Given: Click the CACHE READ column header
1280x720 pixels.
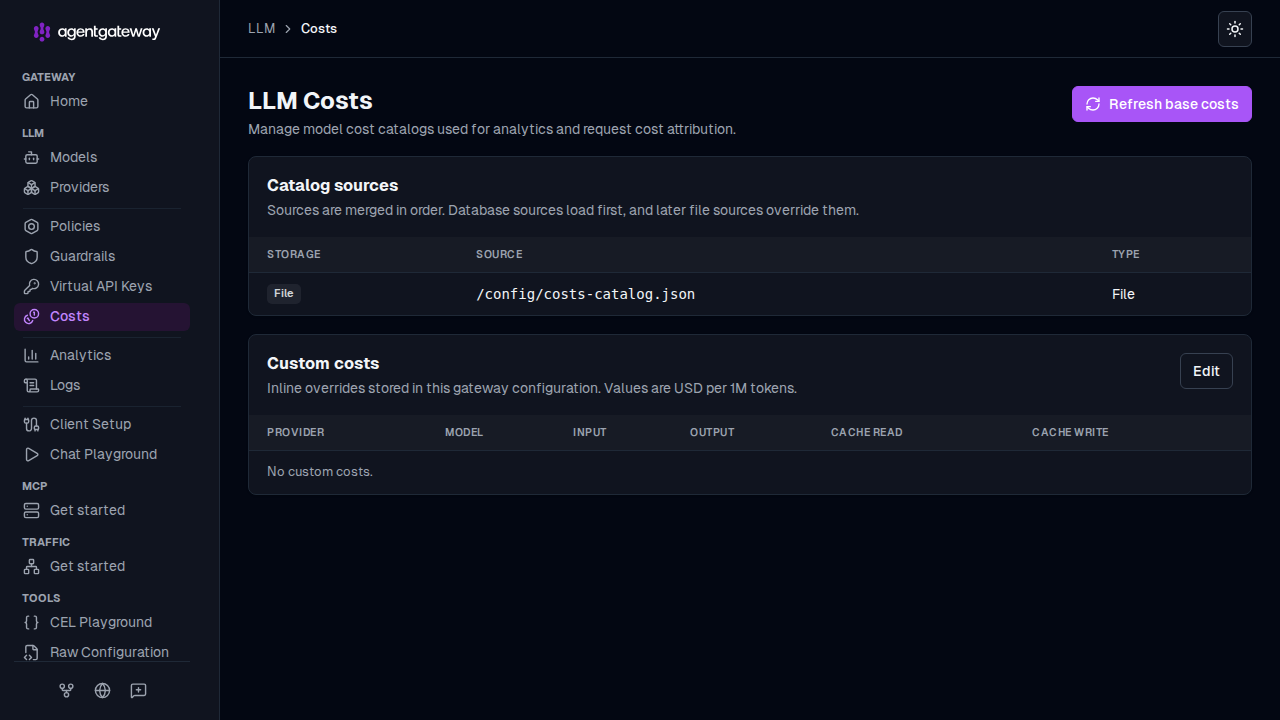Looking at the screenshot, I should point(867,432).
